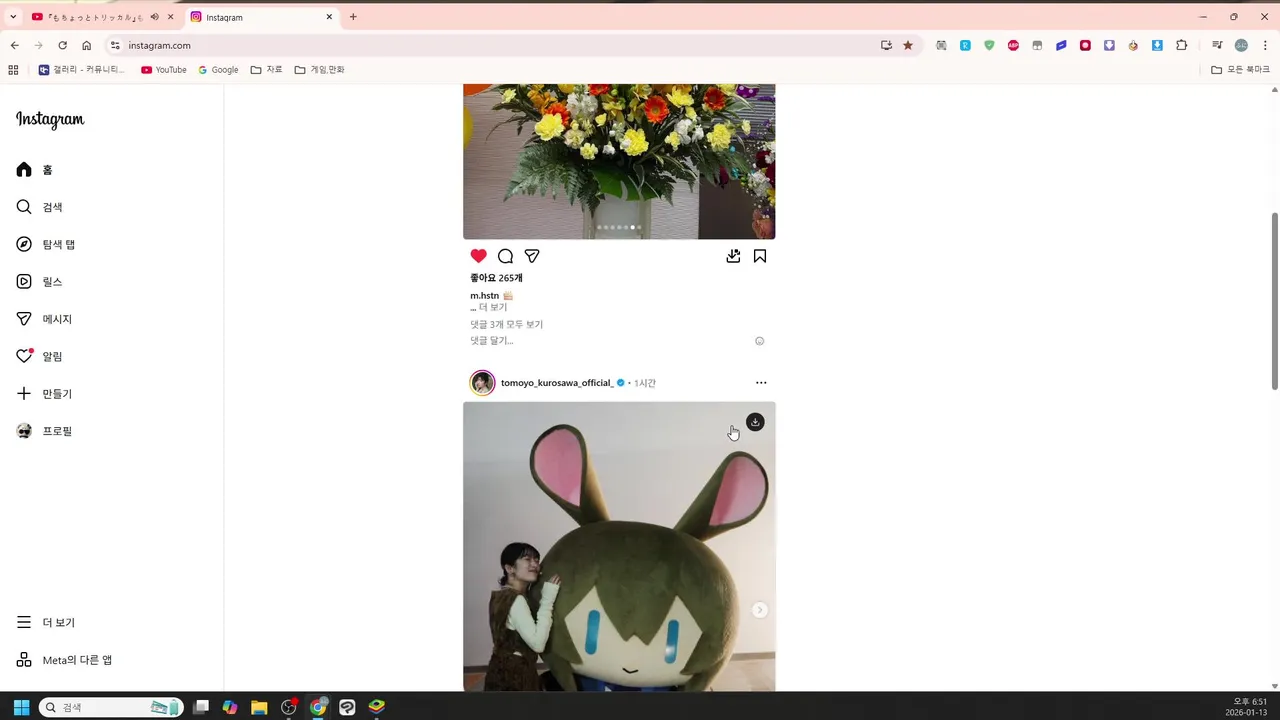Image resolution: width=1280 pixels, height=720 pixels.
Task: Expand the 더 보기 sidebar menu
Action: pos(46,622)
